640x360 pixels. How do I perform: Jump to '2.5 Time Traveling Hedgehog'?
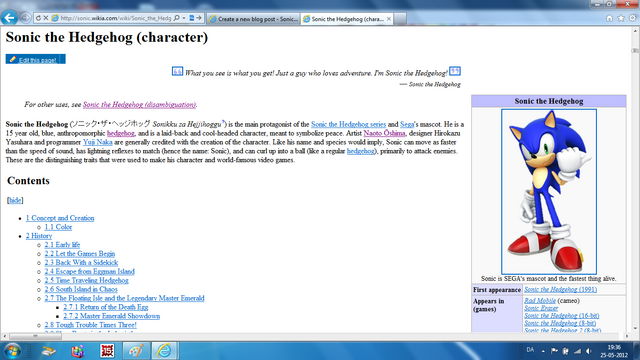(87, 280)
